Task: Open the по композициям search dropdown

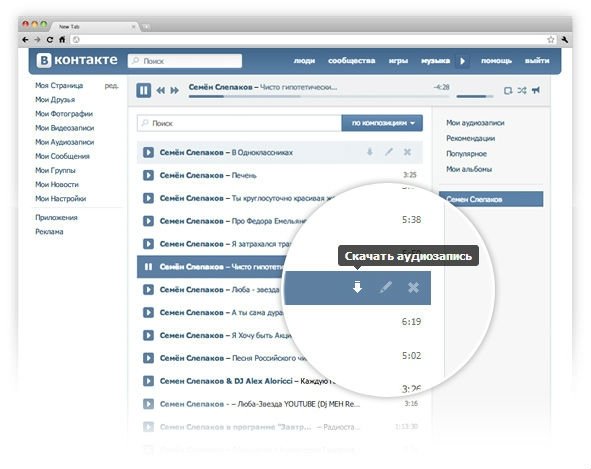Action: (x=382, y=123)
